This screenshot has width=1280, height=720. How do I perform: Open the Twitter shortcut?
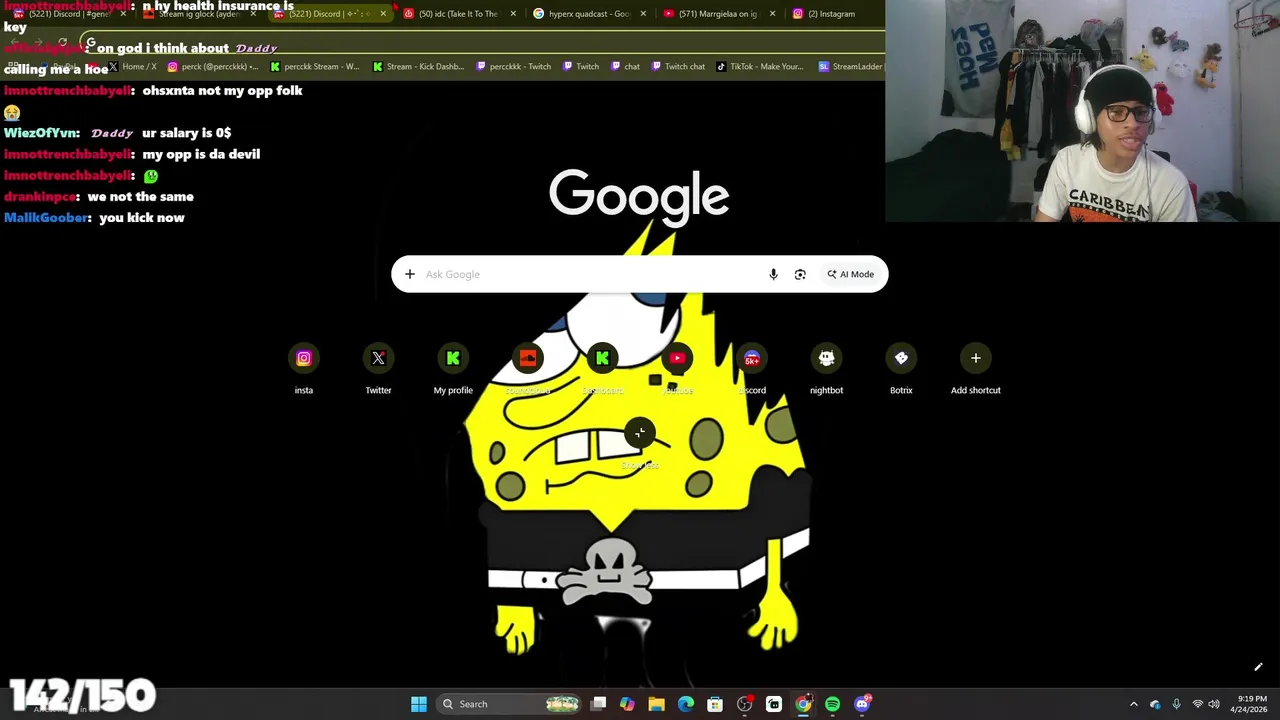(378, 370)
